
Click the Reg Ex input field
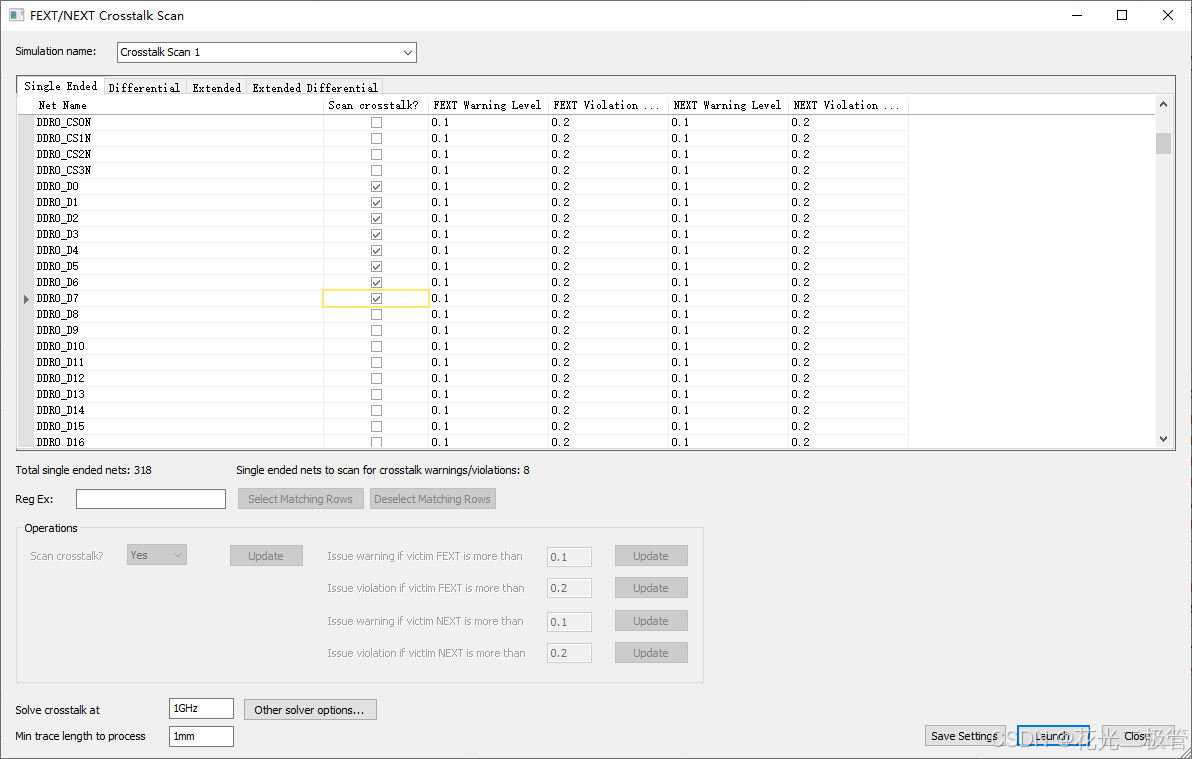pyautogui.click(x=150, y=498)
